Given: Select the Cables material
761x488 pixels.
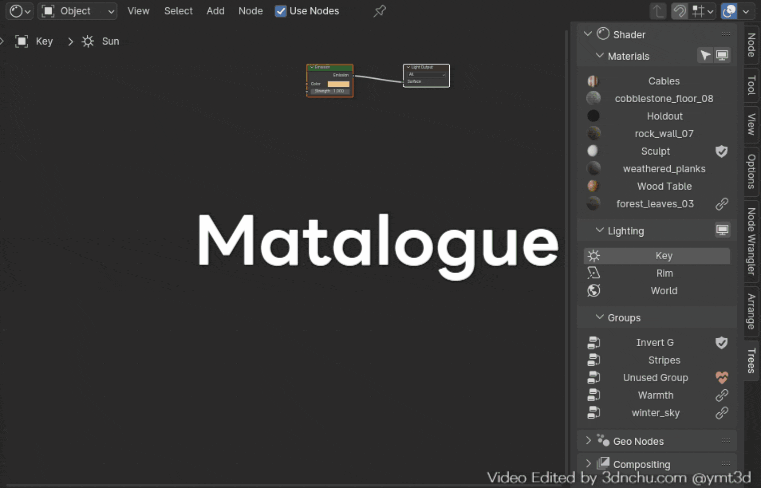Looking at the screenshot, I should (x=657, y=81).
